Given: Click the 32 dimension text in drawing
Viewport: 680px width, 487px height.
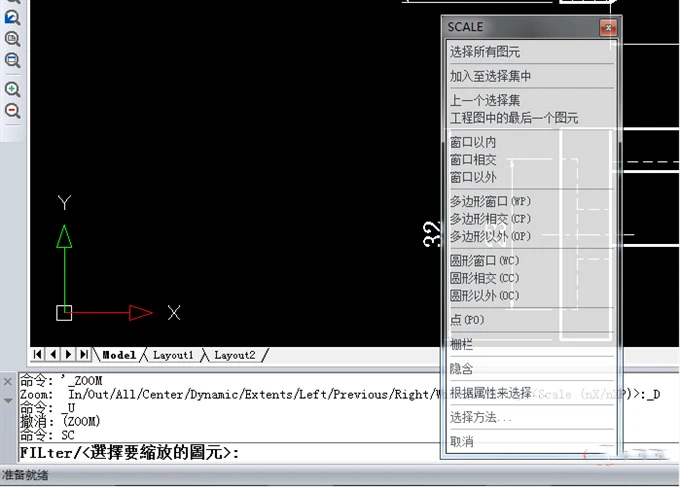Looking at the screenshot, I should click(432, 234).
